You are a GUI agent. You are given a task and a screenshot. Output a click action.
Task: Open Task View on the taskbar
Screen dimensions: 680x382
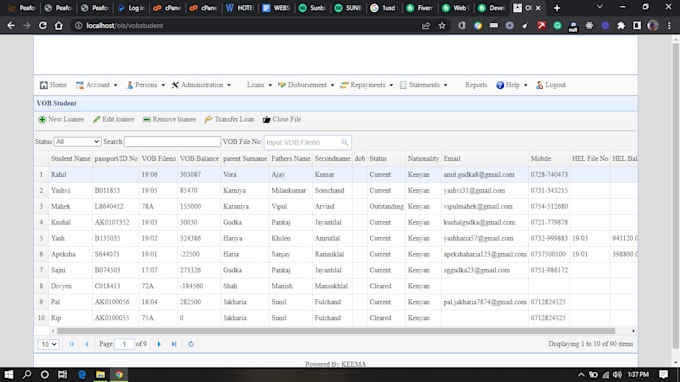(62, 375)
